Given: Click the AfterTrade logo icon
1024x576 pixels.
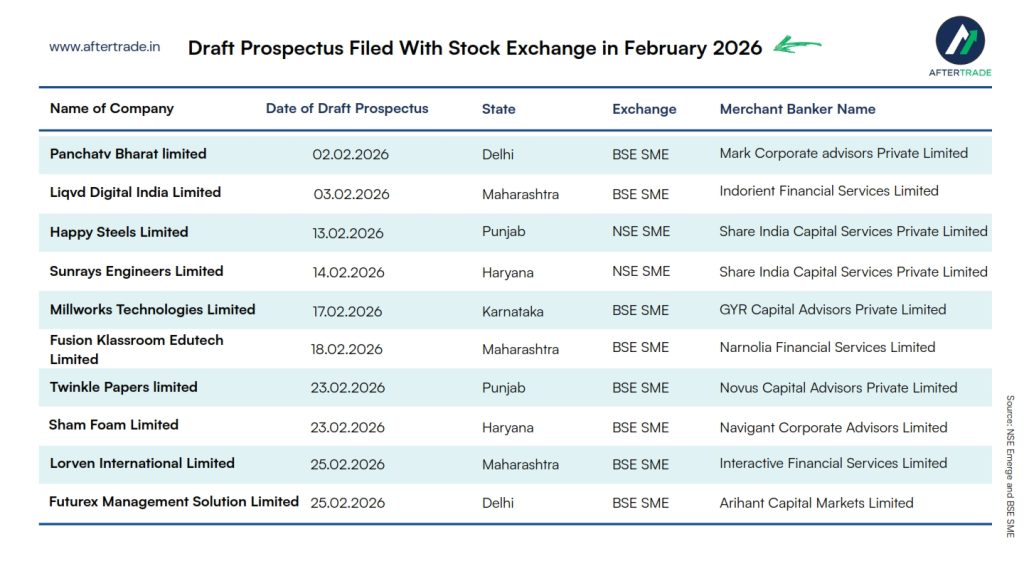Looking at the screenshot, I should click(960, 40).
